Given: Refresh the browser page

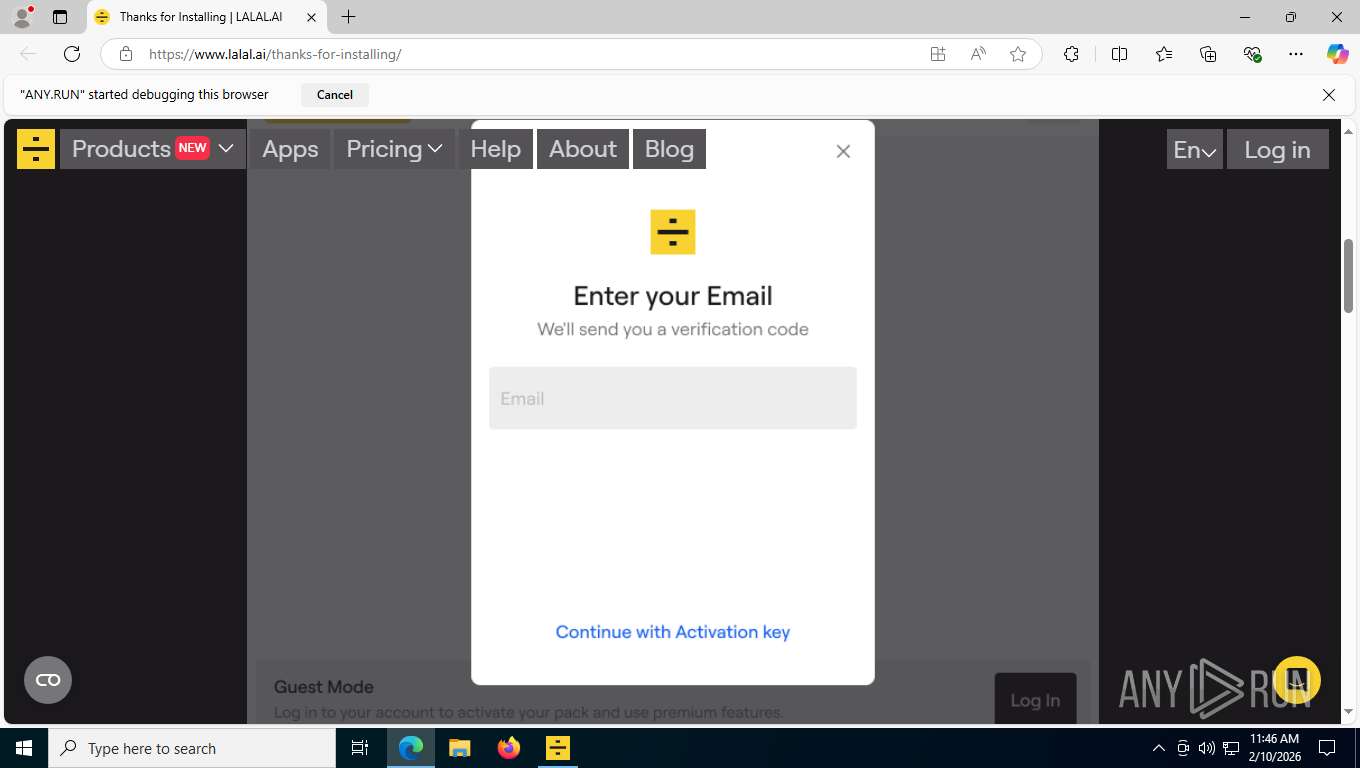Looking at the screenshot, I should tap(72, 54).
